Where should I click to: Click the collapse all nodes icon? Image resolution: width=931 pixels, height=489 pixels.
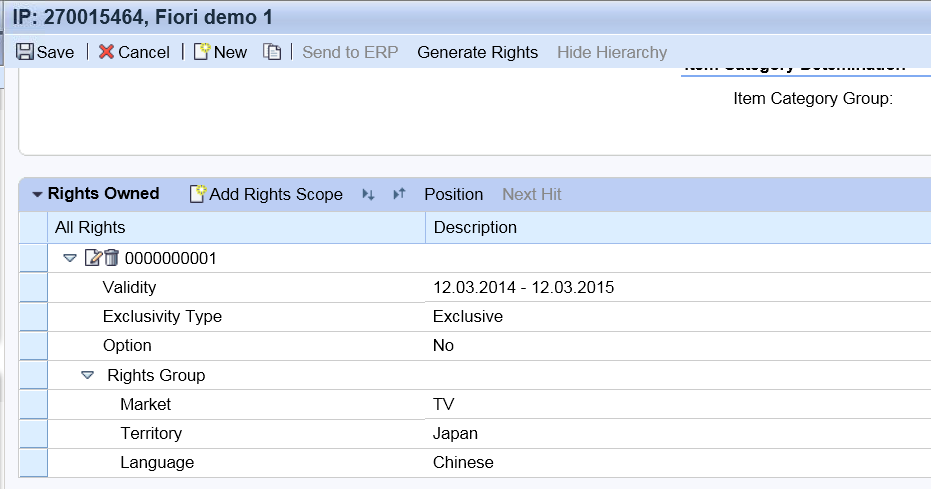(x=399, y=194)
